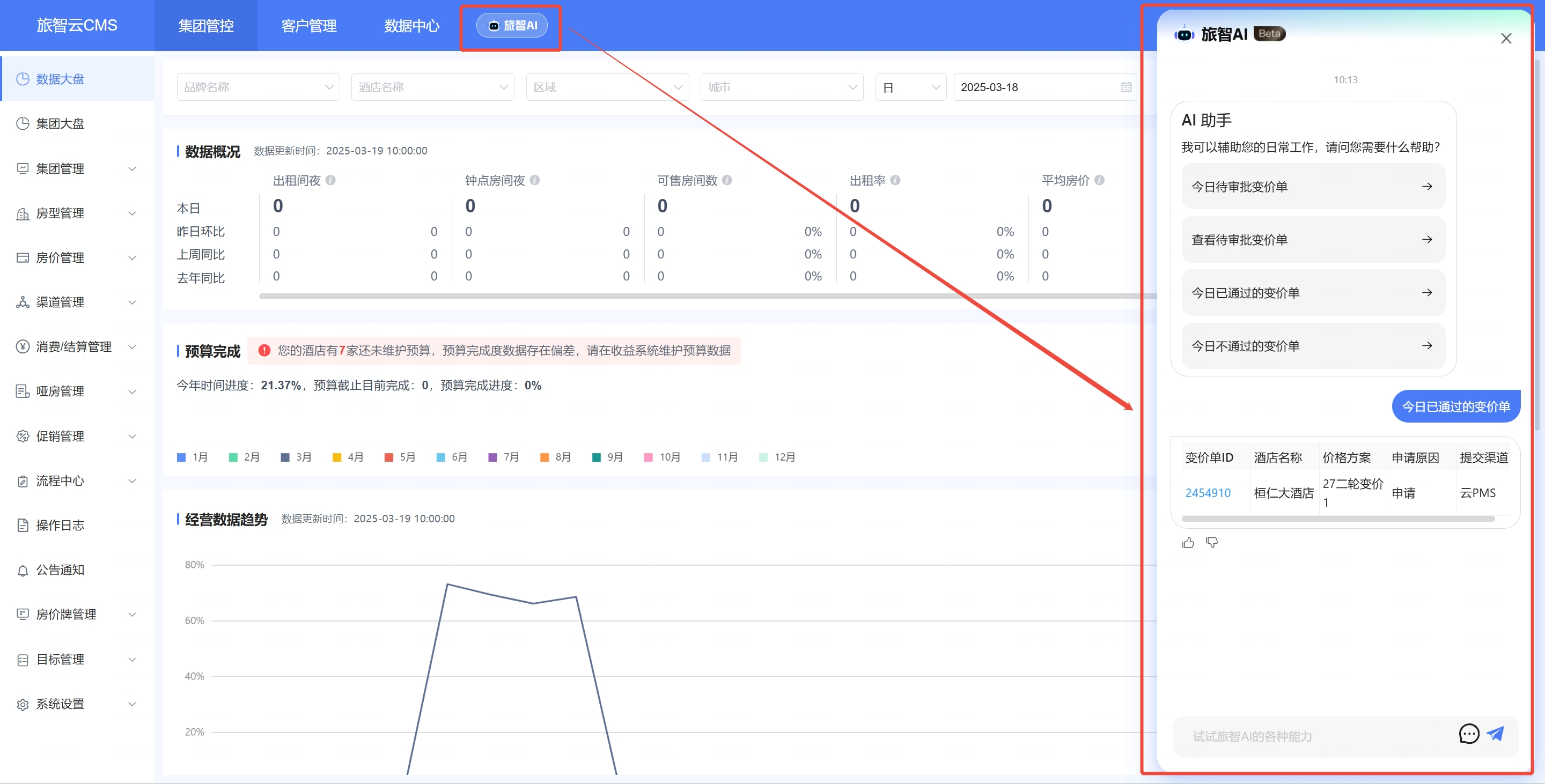1545x784 pixels.
Task: Switch to the 客户管理 tab
Action: click(309, 26)
